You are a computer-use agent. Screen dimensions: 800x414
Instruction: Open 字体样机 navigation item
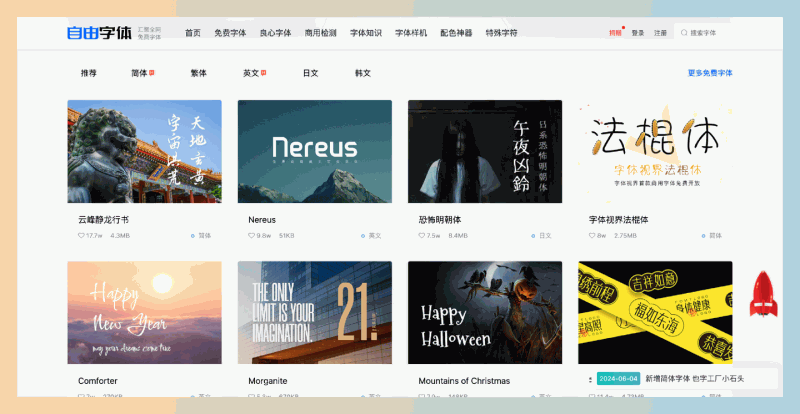coord(411,33)
